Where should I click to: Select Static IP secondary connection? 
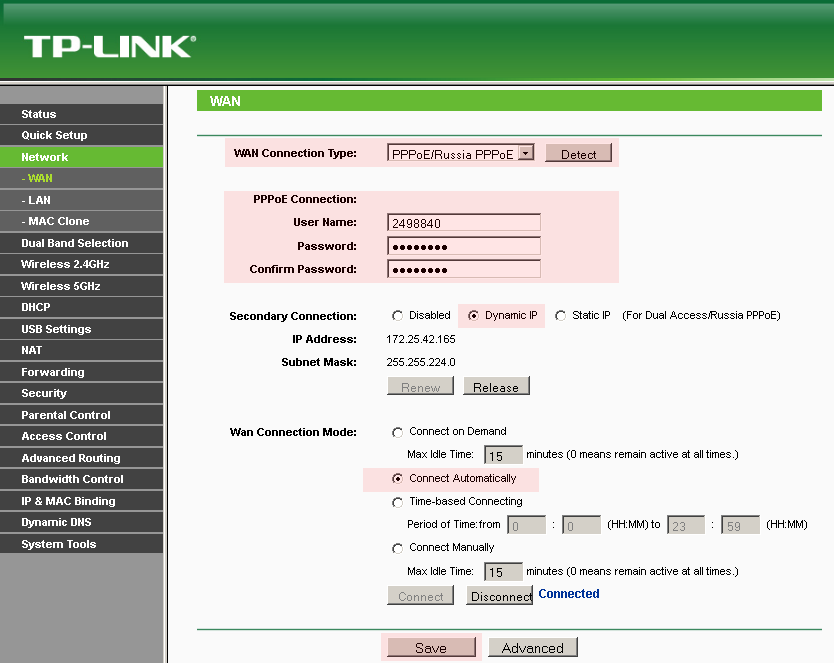[x=560, y=316]
